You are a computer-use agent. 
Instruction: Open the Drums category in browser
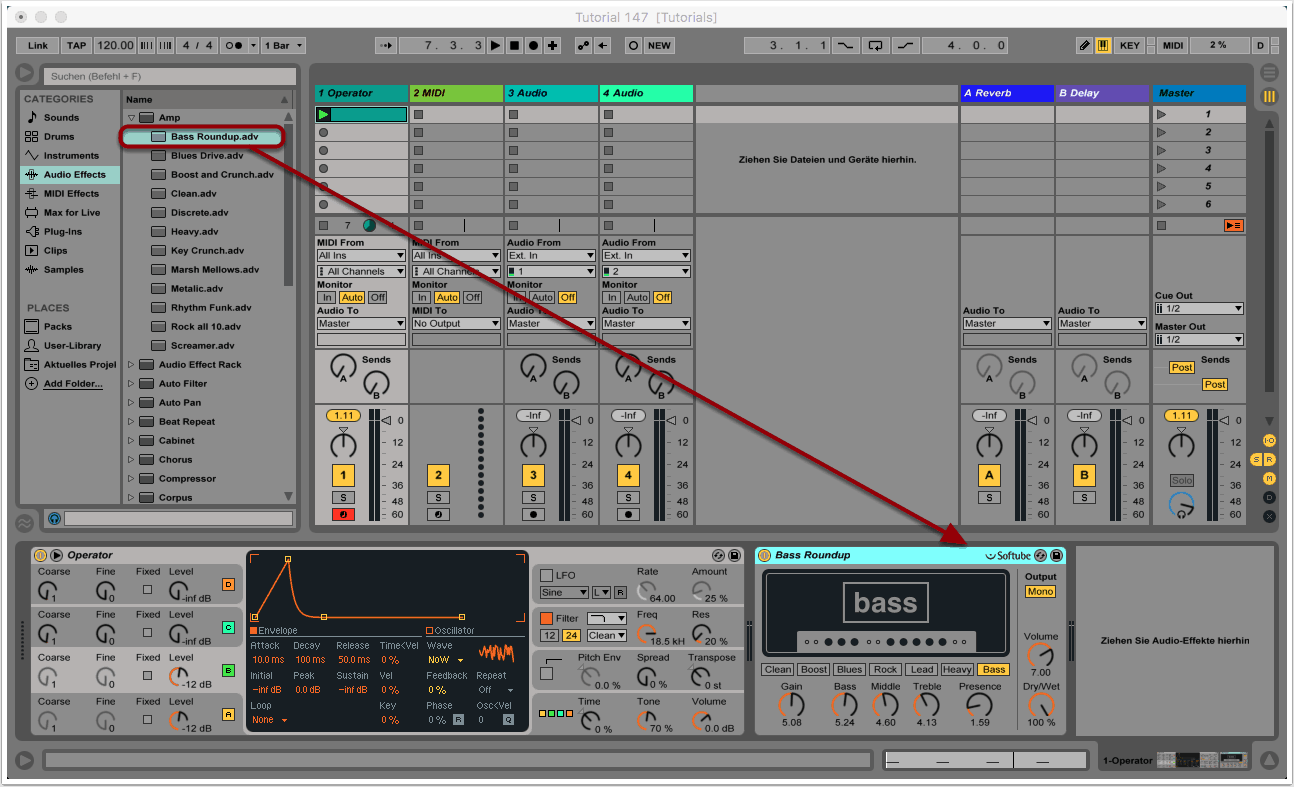point(58,137)
